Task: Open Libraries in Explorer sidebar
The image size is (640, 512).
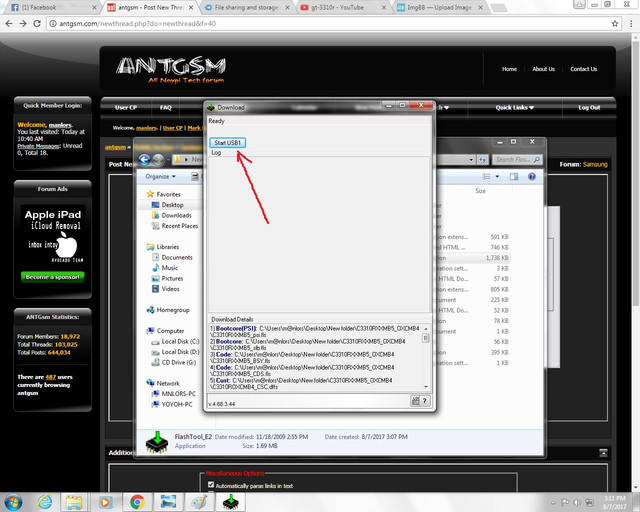Action: [x=167, y=247]
